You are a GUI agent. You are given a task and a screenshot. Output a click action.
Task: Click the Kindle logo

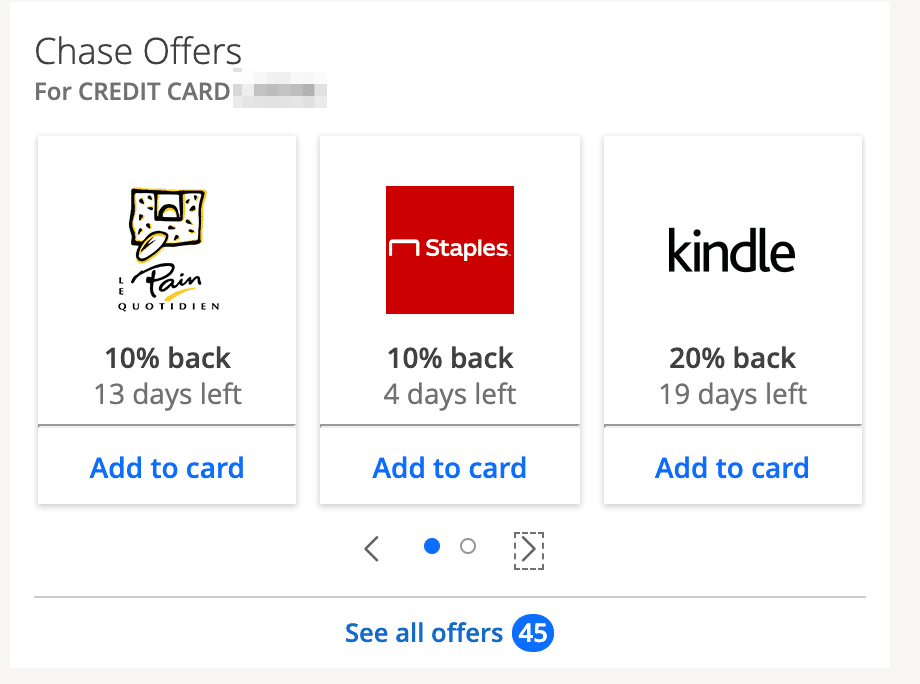pos(732,251)
